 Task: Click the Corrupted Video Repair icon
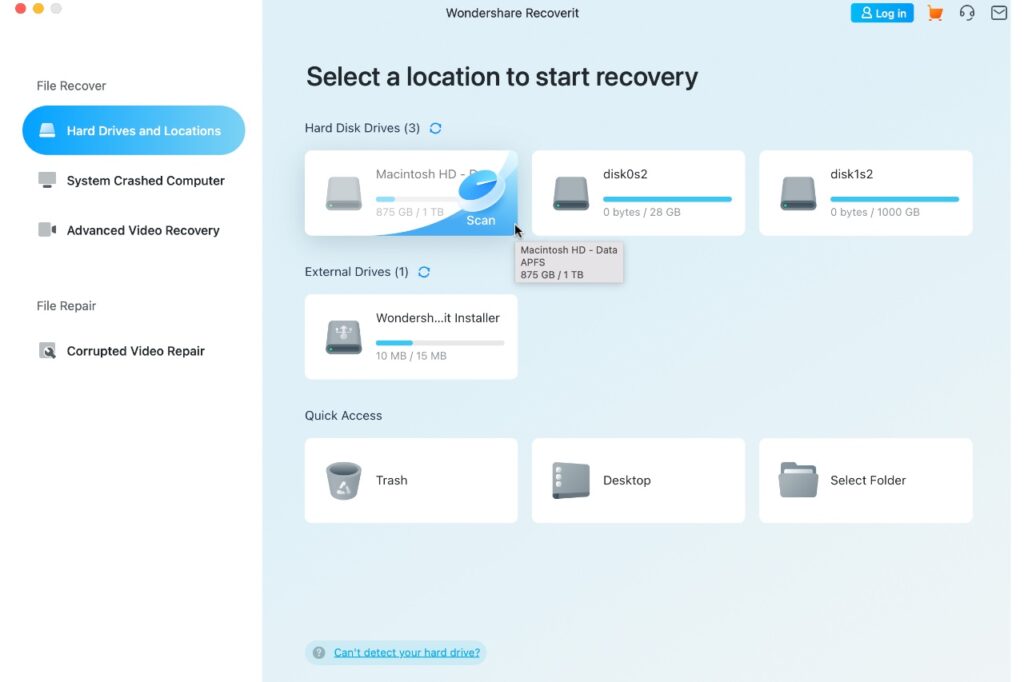(47, 351)
